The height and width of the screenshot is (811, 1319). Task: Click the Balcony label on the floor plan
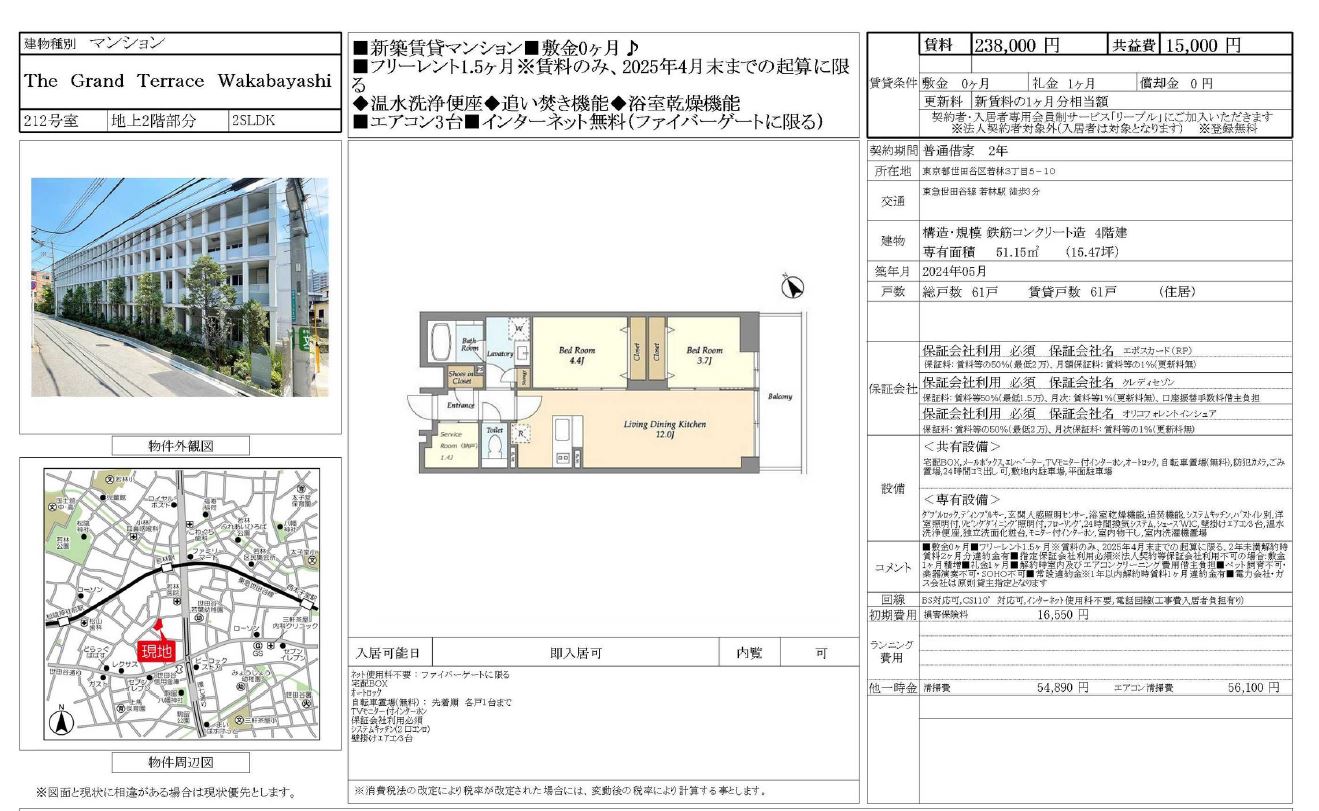pyautogui.click(x=780, y=397)
